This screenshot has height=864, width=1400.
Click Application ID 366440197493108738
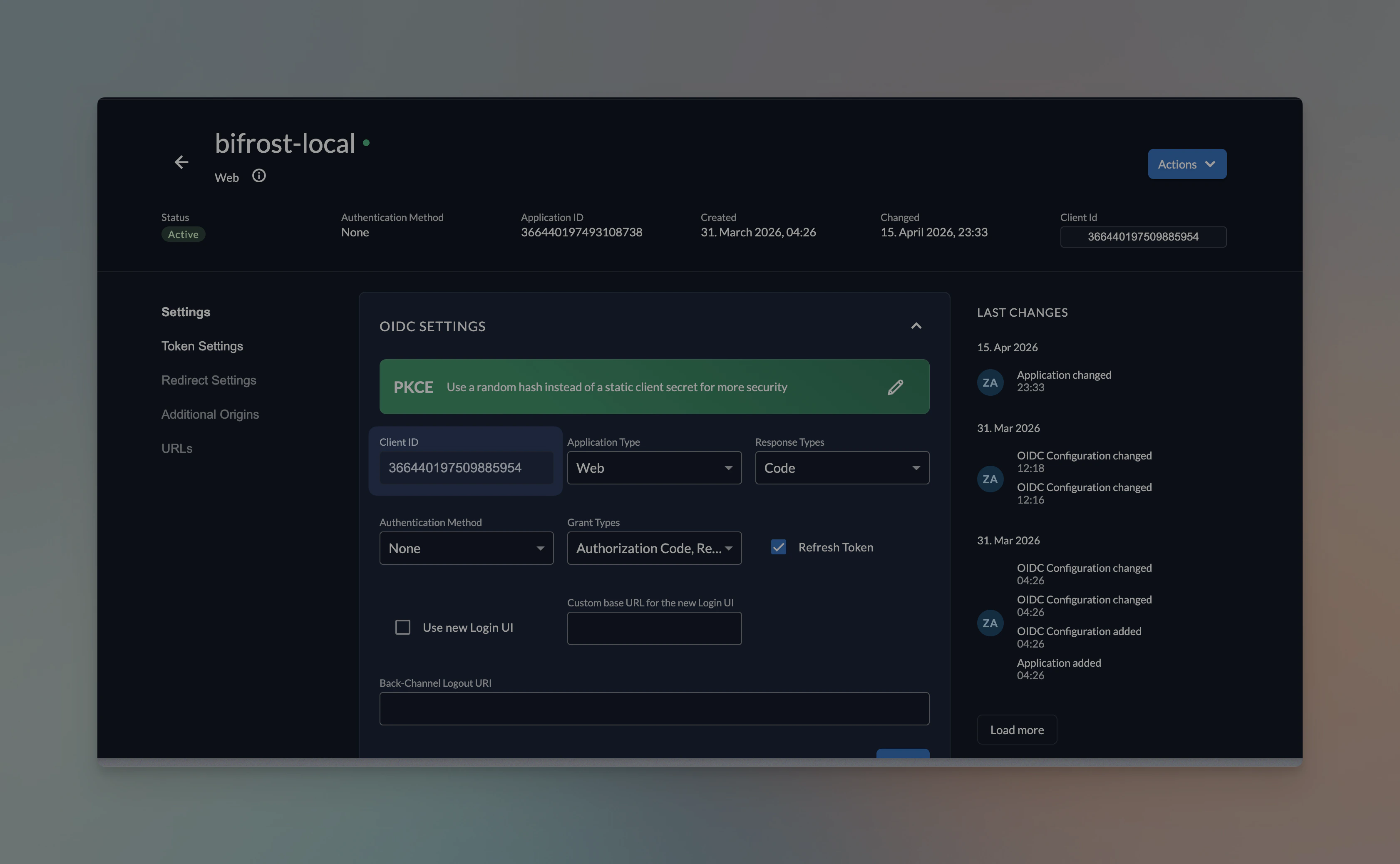point(581,232)
